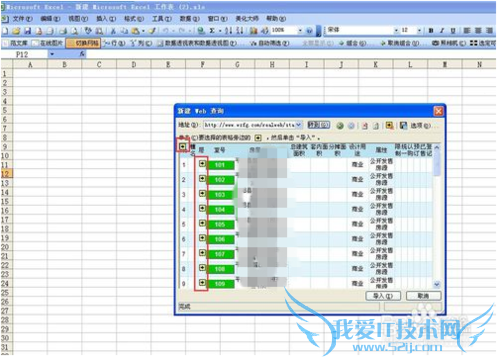Toggle Underline formatting
Image resolution: width=500 pixels, height=362 pixels.
point(453,31)
